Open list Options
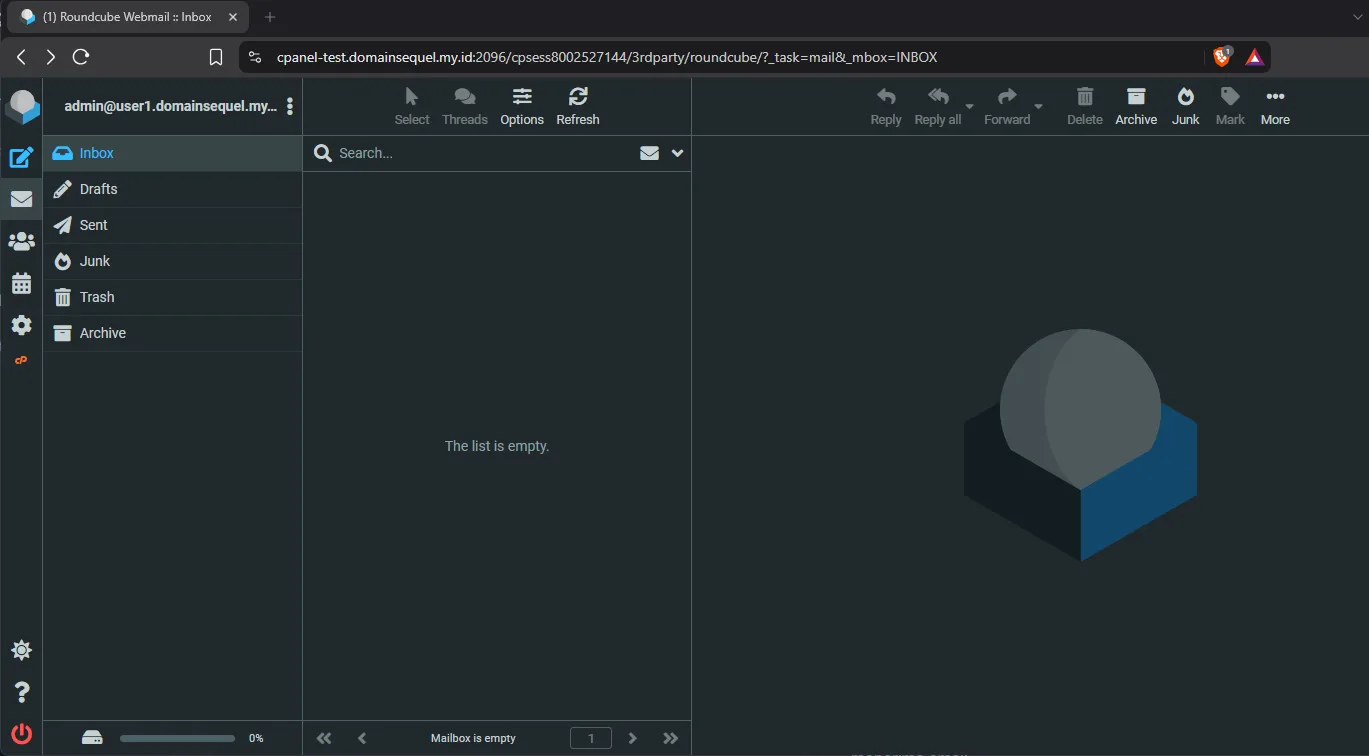 tap(522, 107)
